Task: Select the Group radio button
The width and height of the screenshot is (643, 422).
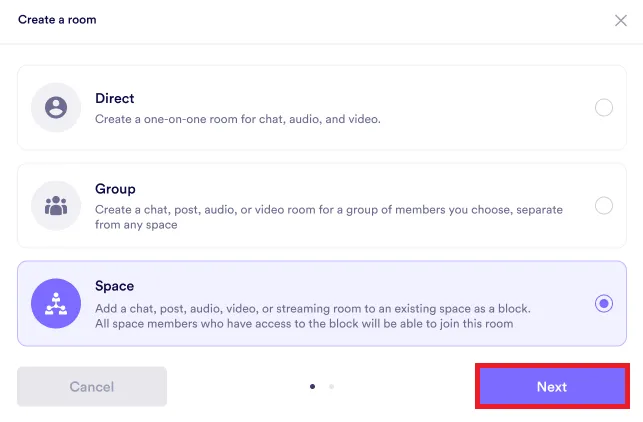Action: pyautogui.click(x=604, y=206)
